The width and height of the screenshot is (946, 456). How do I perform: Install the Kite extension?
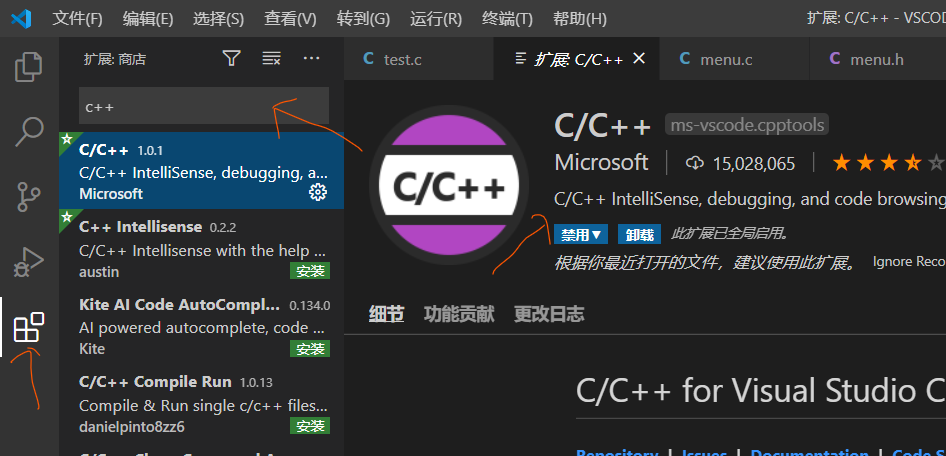pos(310,349)
